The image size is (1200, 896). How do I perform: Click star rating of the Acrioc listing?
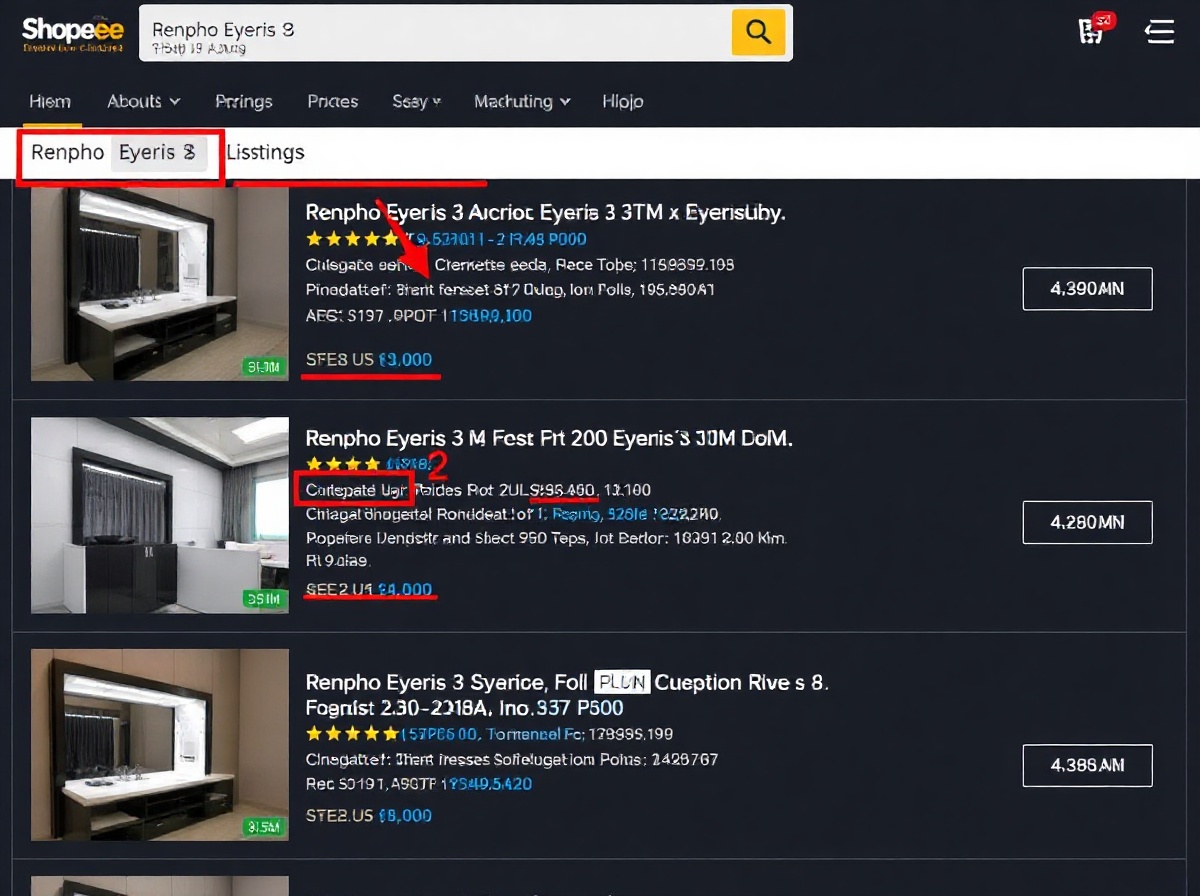352,240
